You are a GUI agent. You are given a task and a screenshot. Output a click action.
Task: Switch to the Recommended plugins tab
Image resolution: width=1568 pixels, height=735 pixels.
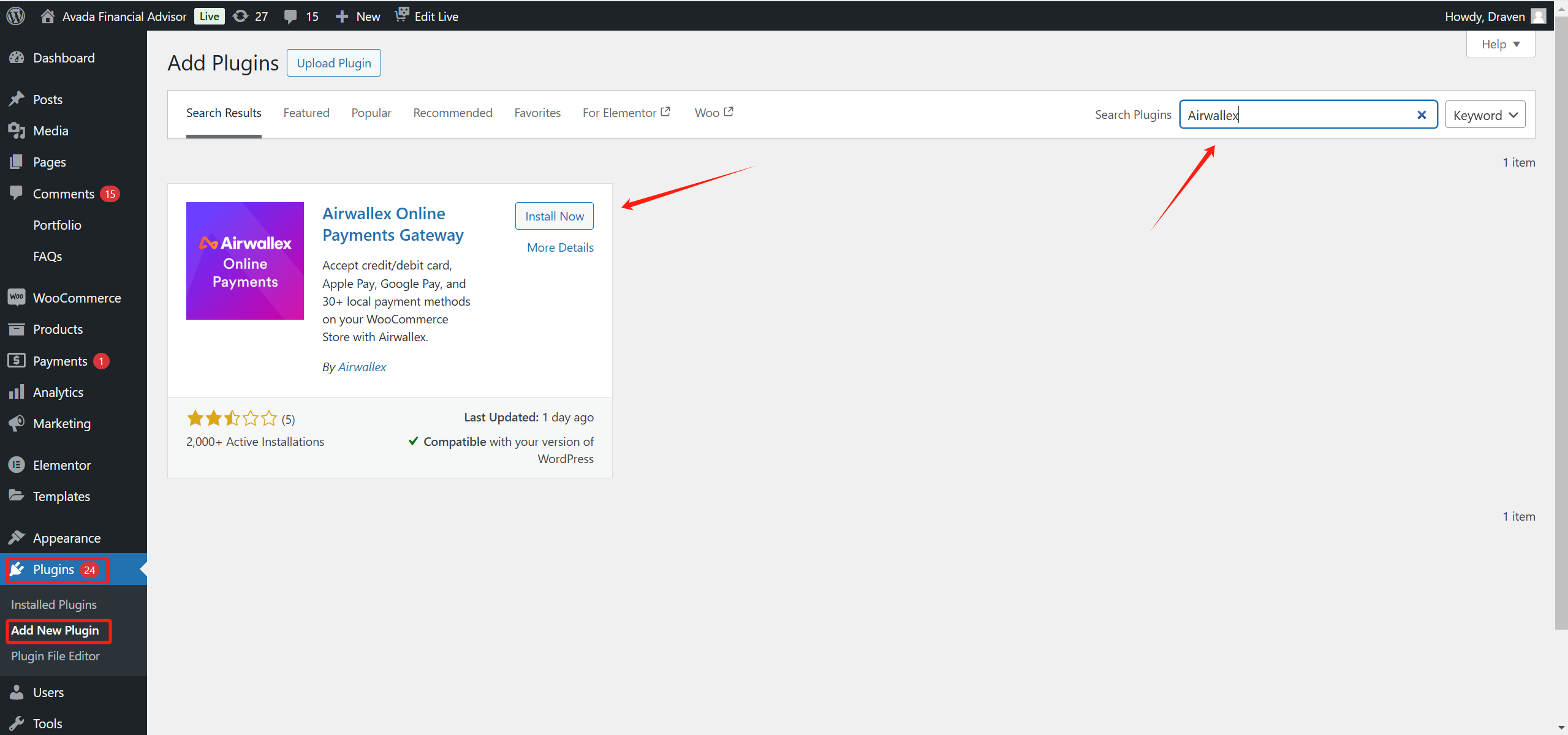point(452,113)
